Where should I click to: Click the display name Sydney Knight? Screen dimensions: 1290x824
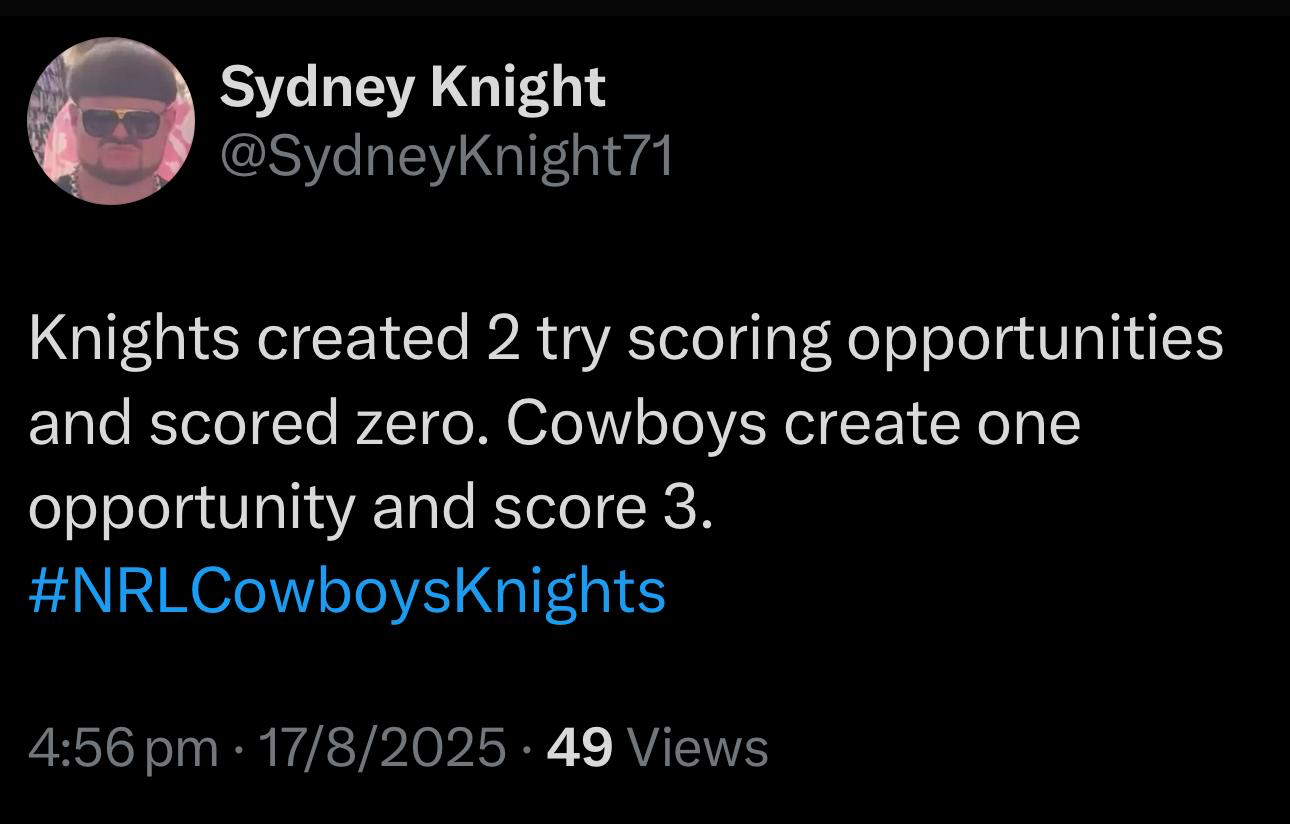coord(412,87)
